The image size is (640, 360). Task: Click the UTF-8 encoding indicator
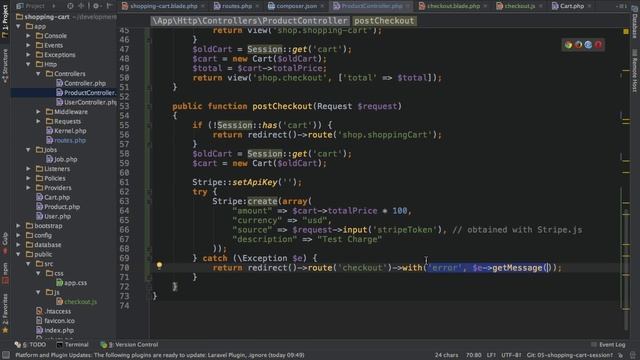(511, 355)
